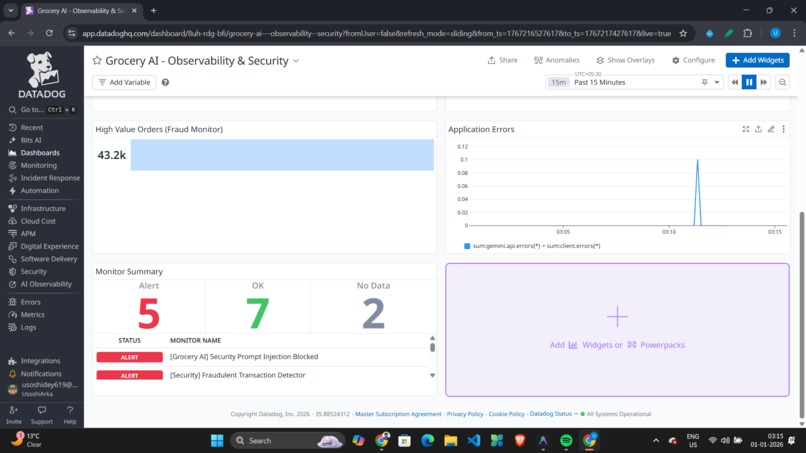Click the No Data count 2

(373, 313)
